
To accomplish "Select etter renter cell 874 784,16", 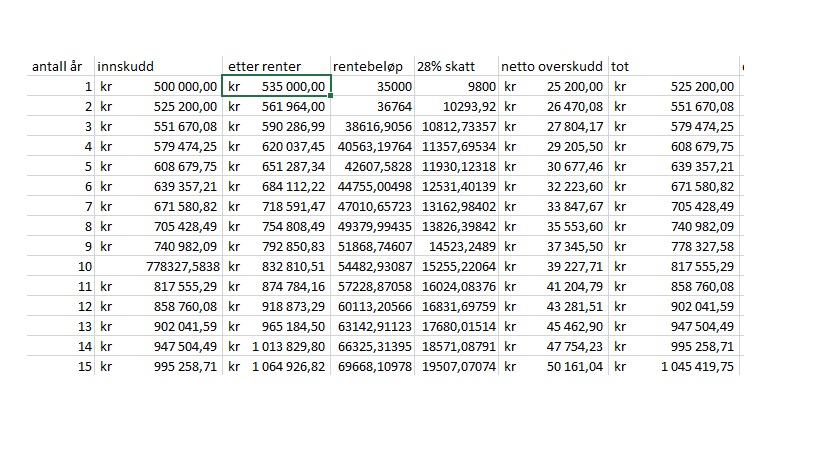I will [276, 287].
